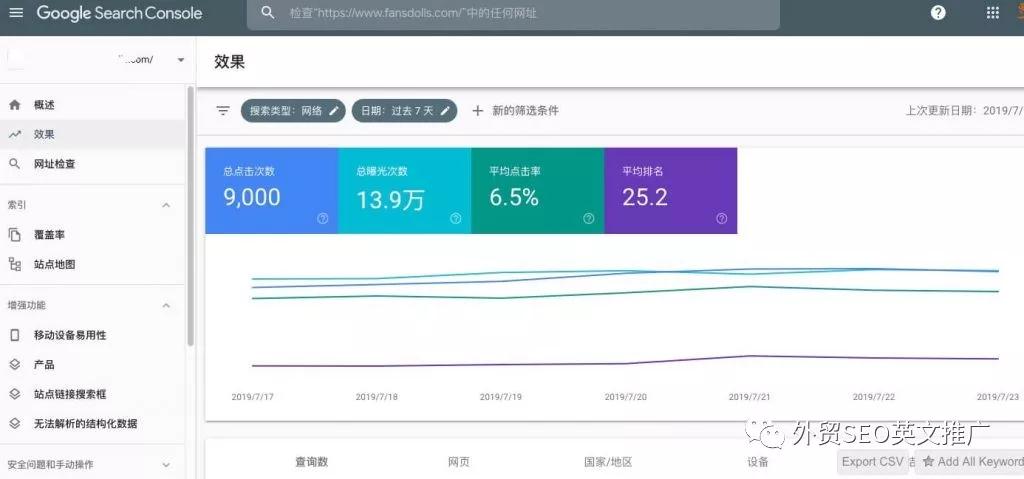Open the Google apps grid
The height and width of the screenshot is (479, 1024).
(992, 13)
